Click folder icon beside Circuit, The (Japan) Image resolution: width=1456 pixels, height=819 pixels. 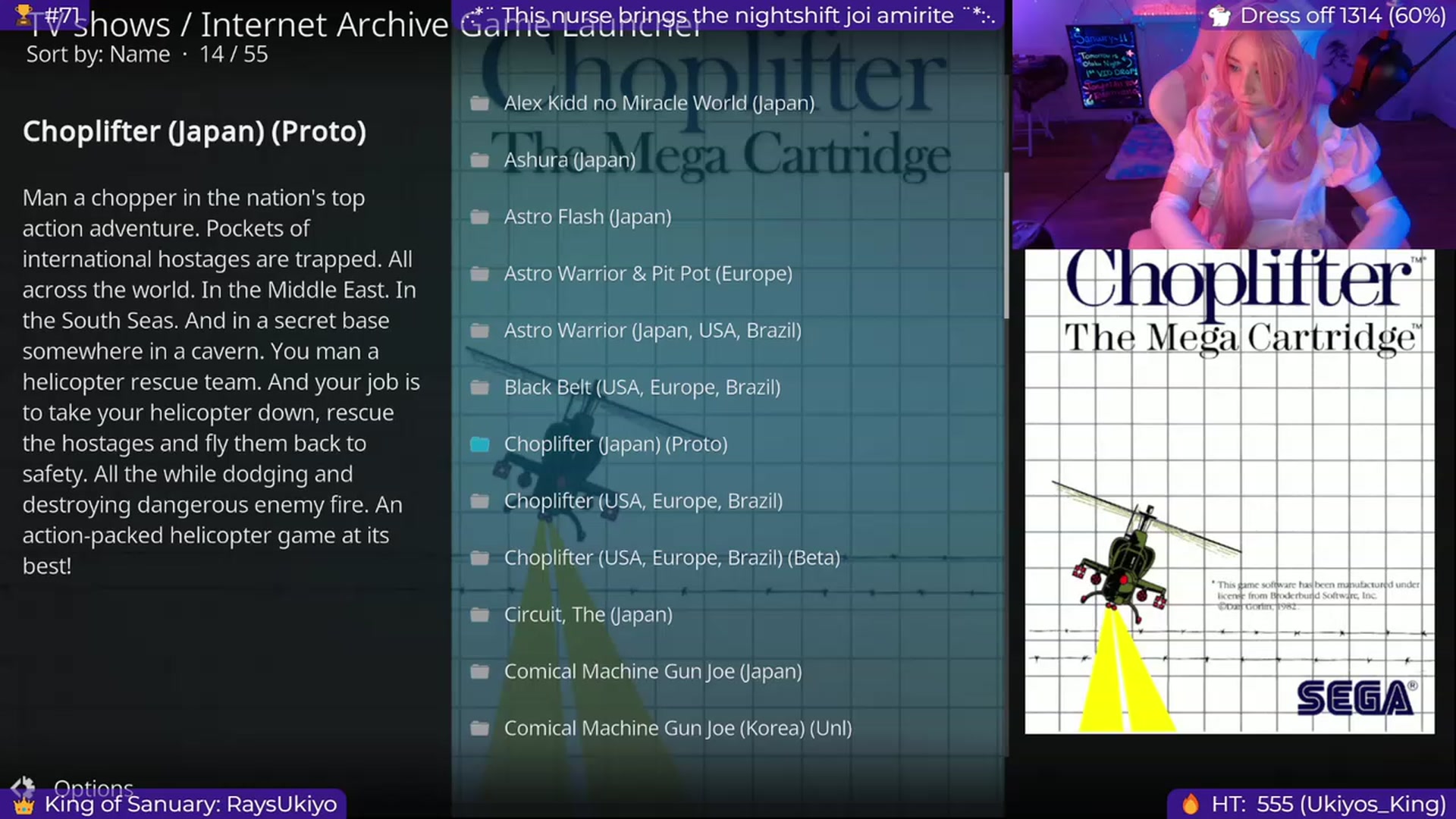[x=479, y=615]
